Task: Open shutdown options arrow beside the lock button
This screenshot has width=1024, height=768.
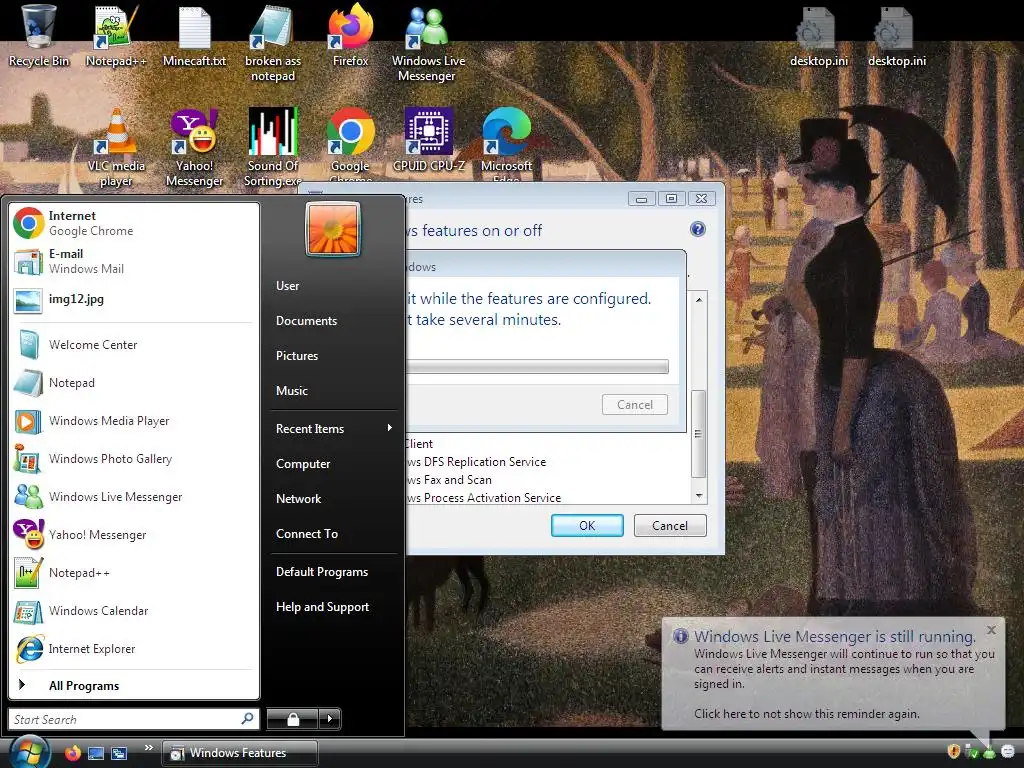Action: (x=330, y=719)
